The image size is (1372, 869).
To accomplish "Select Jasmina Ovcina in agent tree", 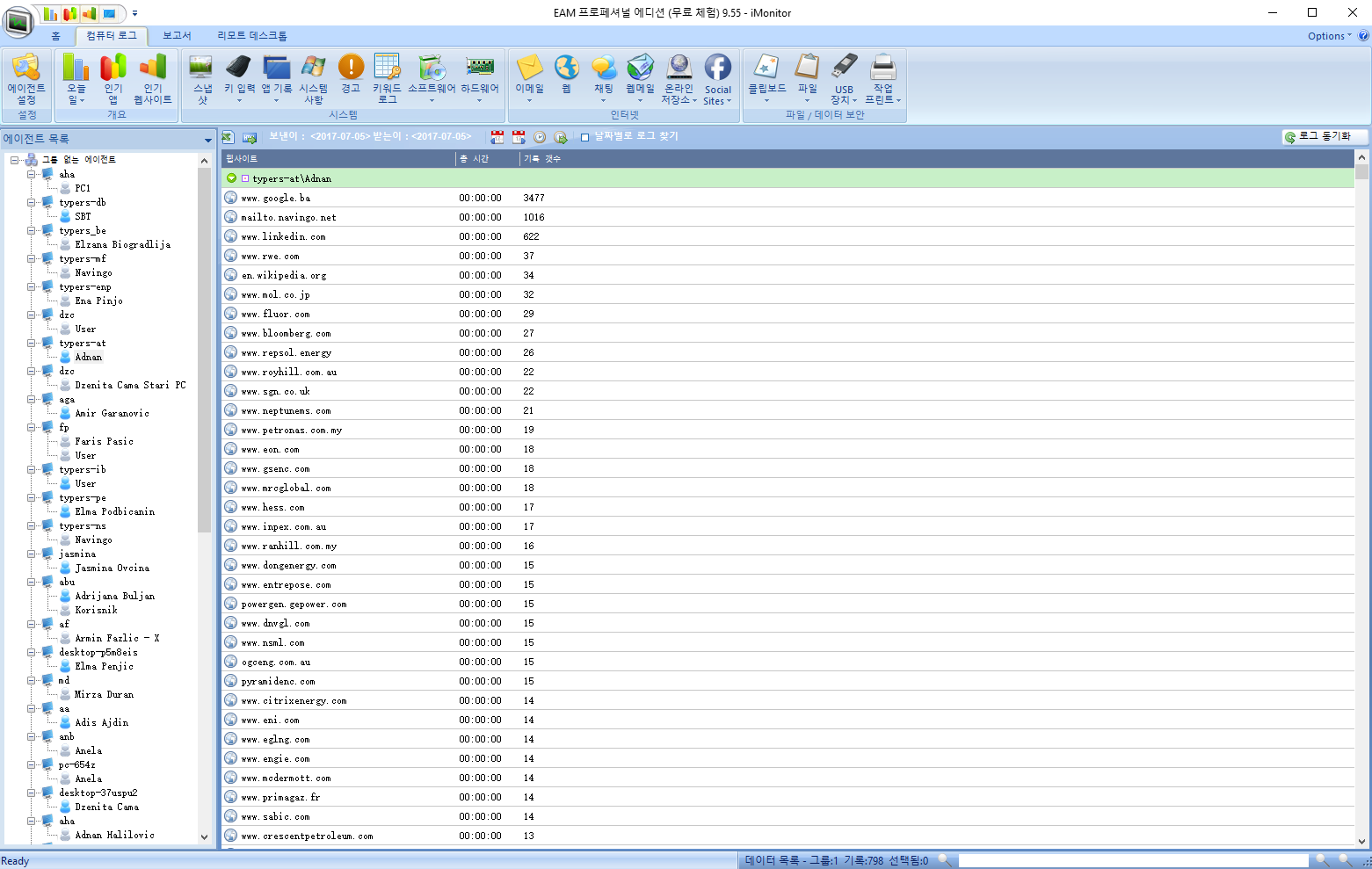I will coord(112,568).
